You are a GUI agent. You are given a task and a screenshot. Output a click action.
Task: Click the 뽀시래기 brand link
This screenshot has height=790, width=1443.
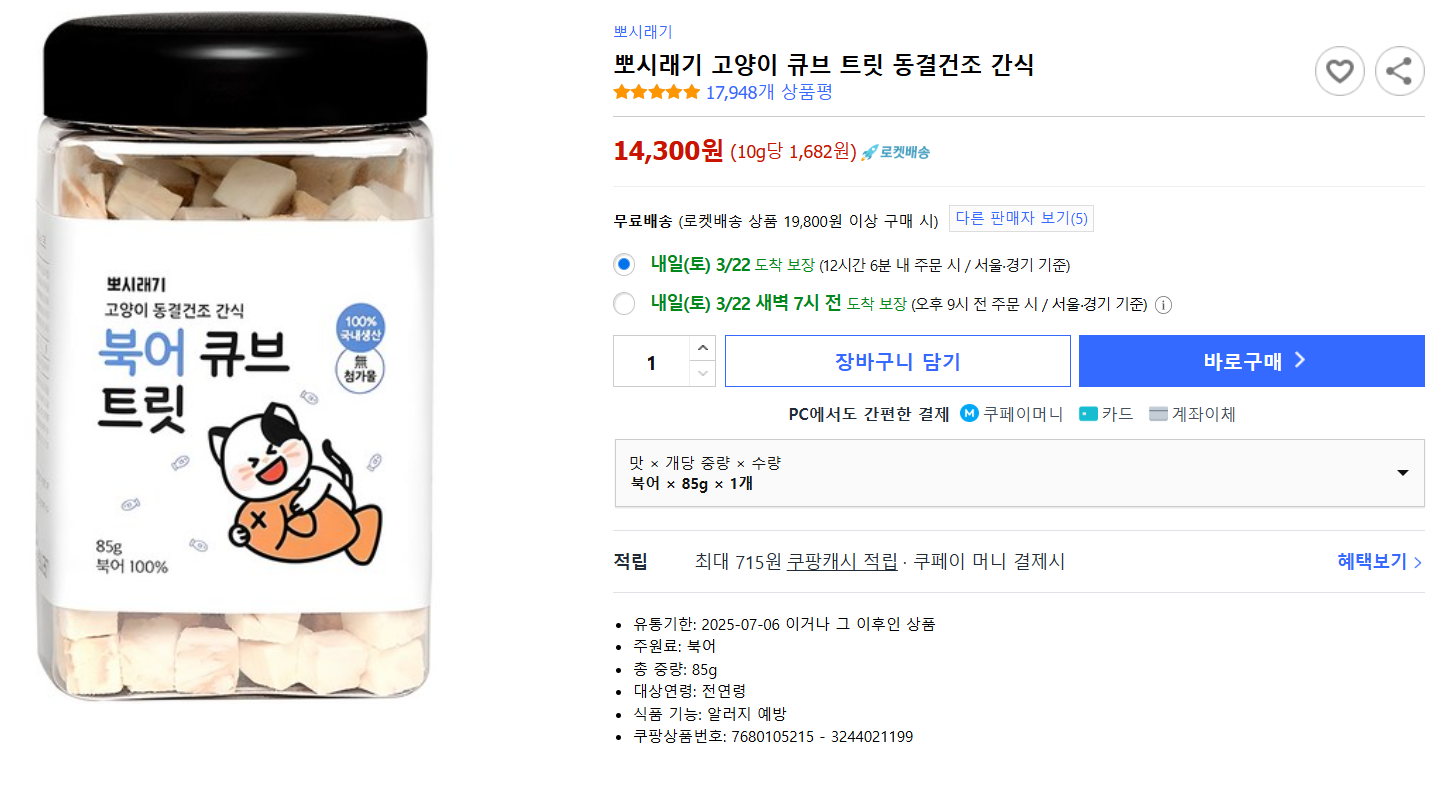tap(642, 32)
